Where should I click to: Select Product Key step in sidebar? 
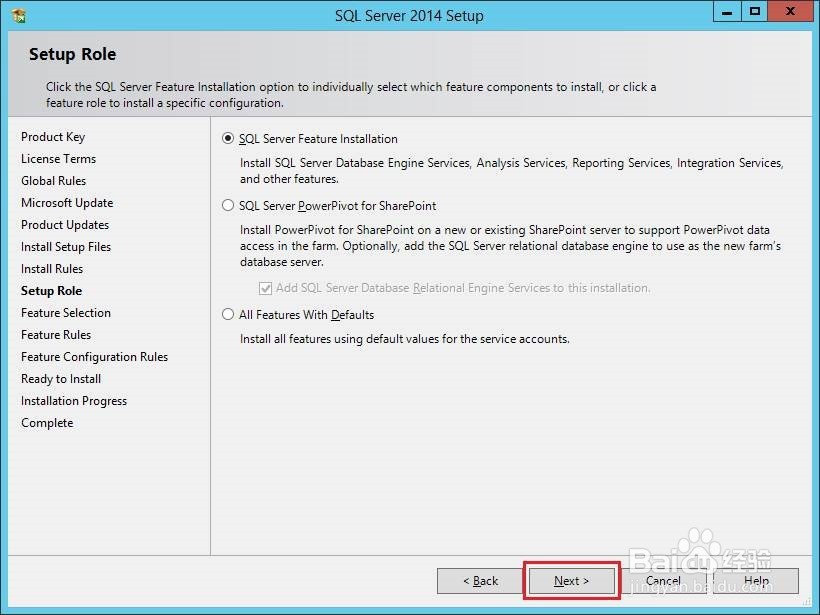[x=53, y=137]
